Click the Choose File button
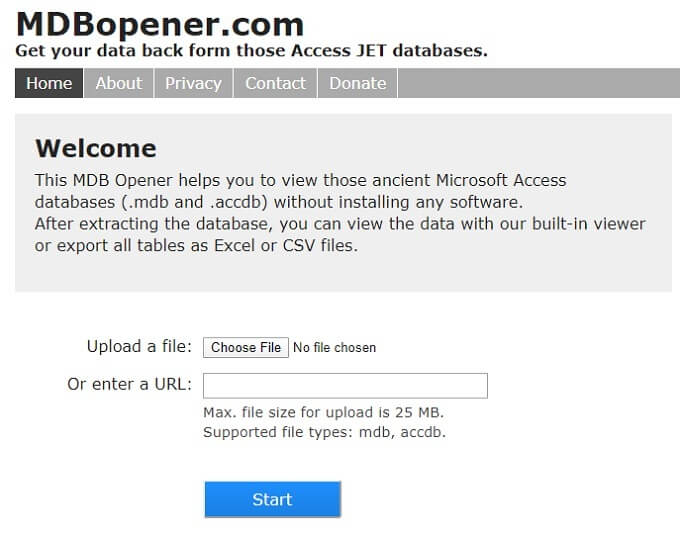 (246, 347)
